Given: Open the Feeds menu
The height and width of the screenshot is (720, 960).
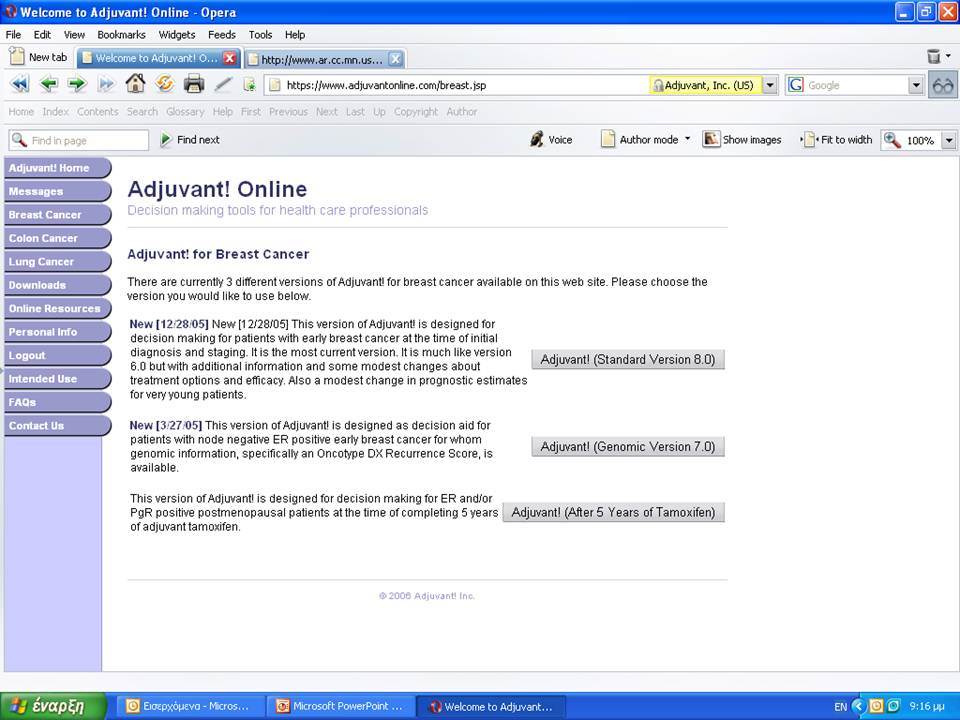Looking at the screenshot, I should click(x=222, y=35).
